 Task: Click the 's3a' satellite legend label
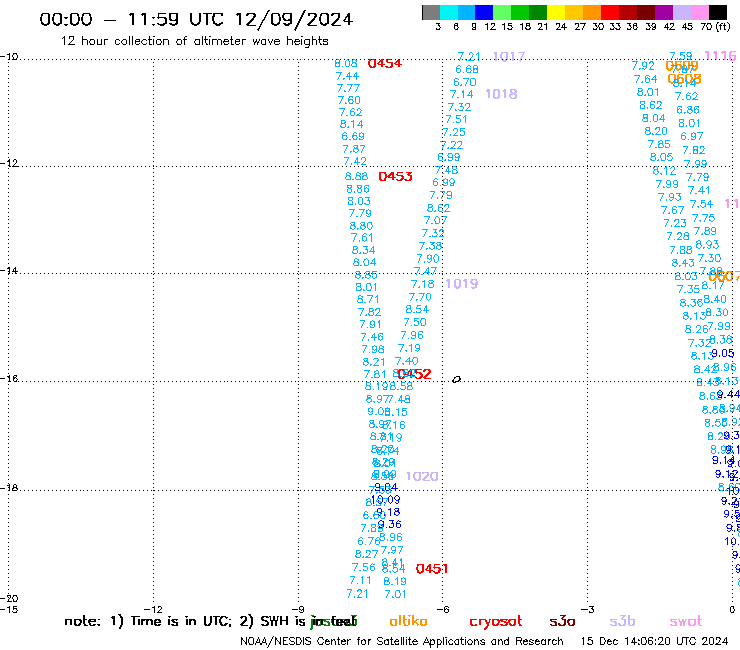click(563, 621)
